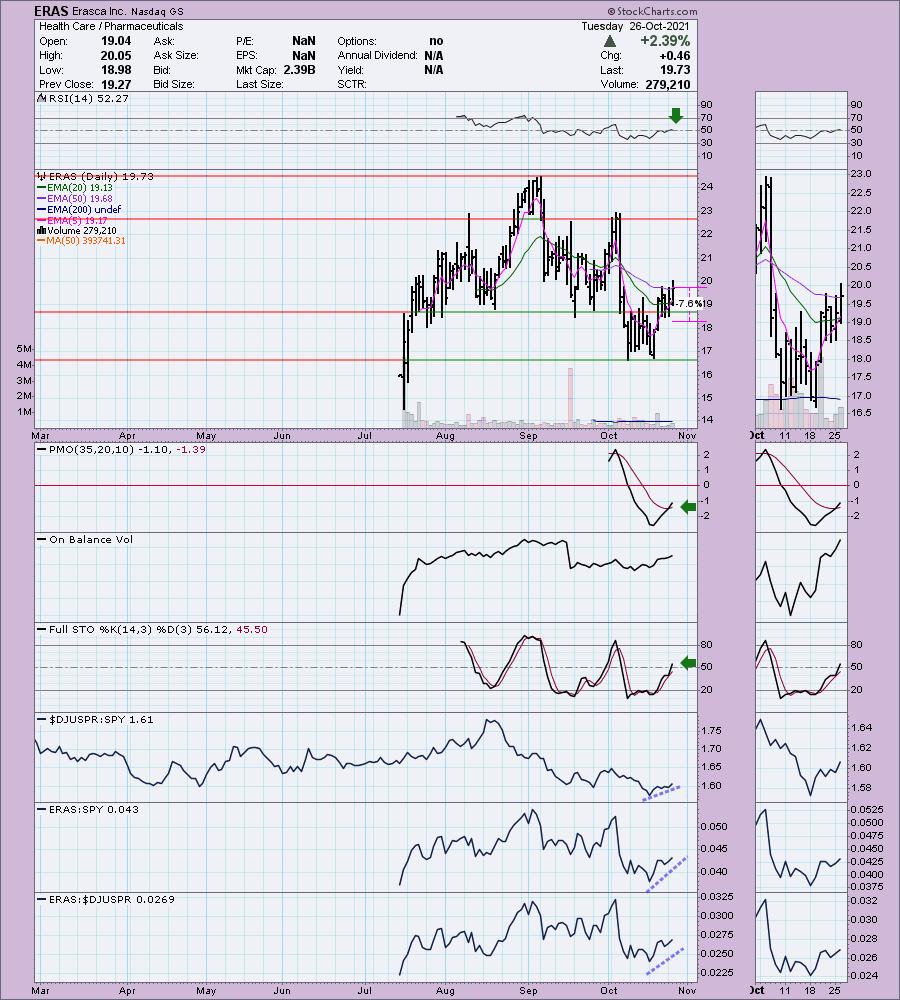Click the EMA(50) 19.68 legend entry
900x1000 pixels.
tap(75, 198)
